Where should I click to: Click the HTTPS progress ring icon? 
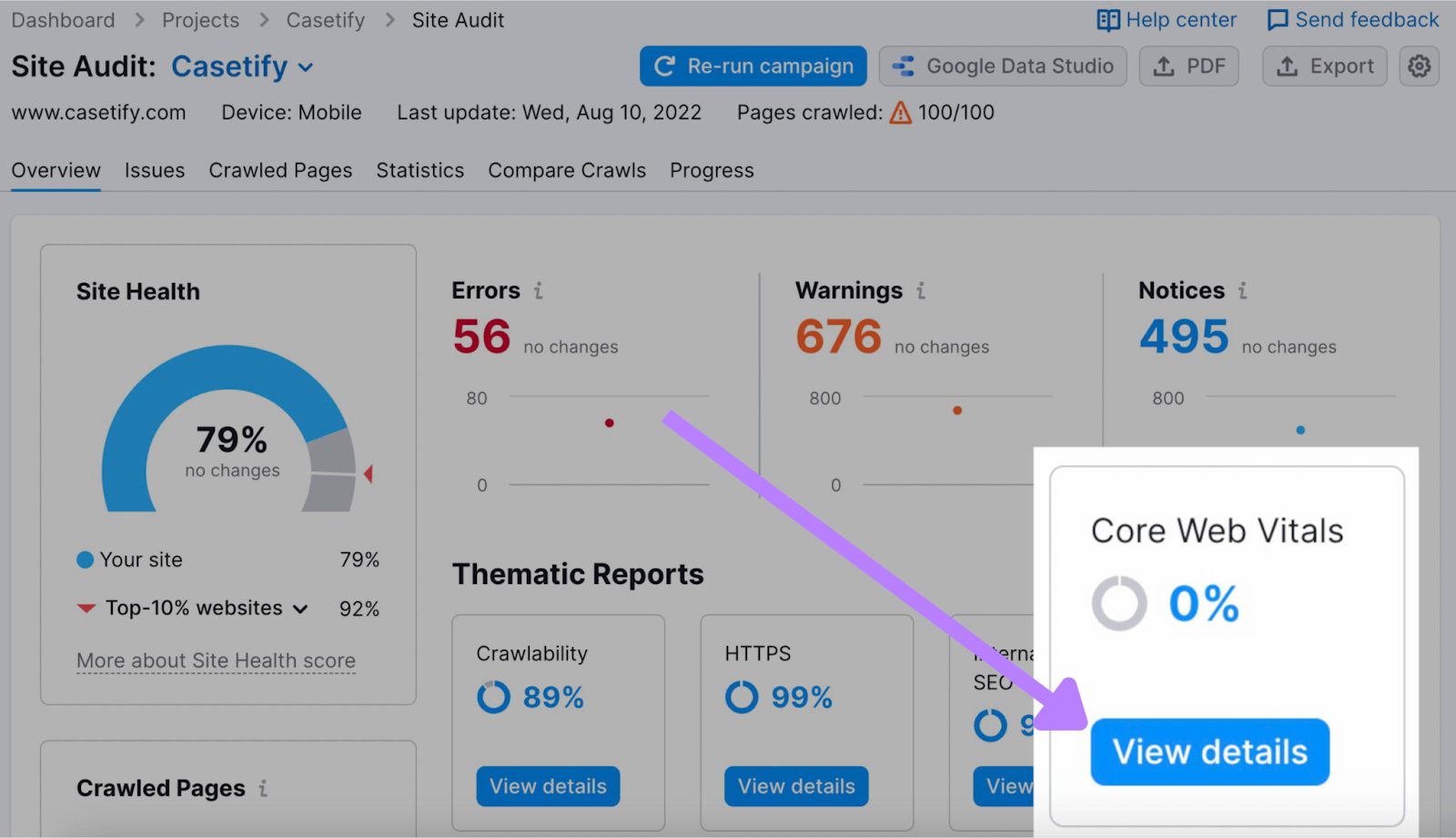pos(742,698)
